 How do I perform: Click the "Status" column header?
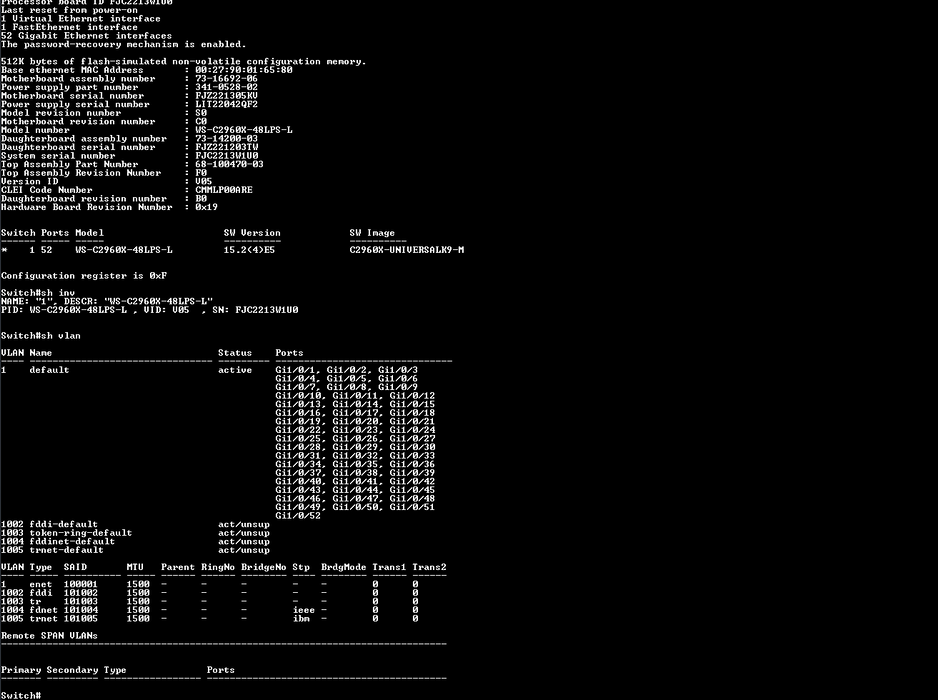(x=235, y=353)
